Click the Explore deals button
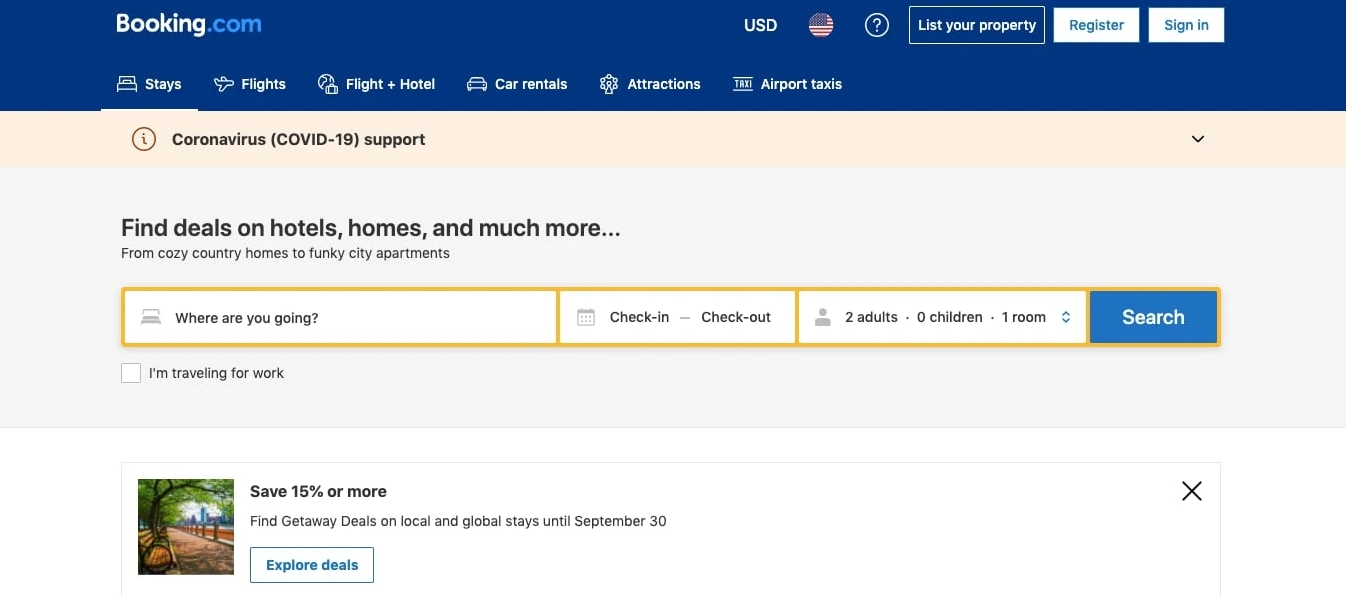This screenshot has height=597, width=1346. (x=312, y=565)
